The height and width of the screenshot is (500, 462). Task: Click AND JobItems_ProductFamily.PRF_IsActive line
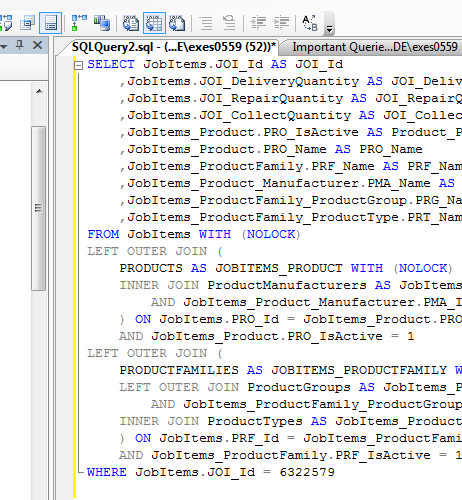tap(291, 455)
